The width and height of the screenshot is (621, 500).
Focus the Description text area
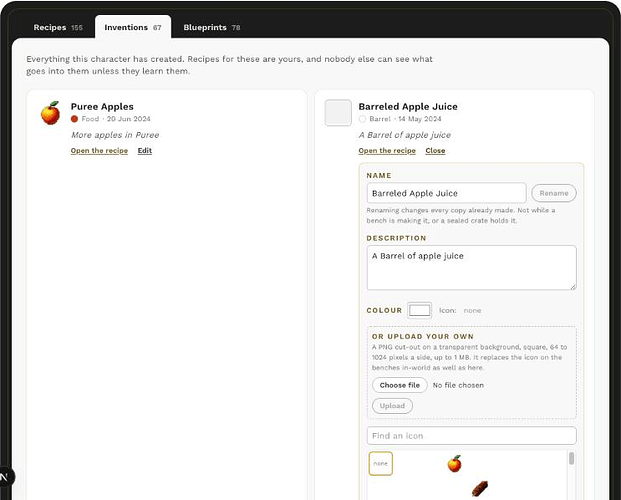471,267
